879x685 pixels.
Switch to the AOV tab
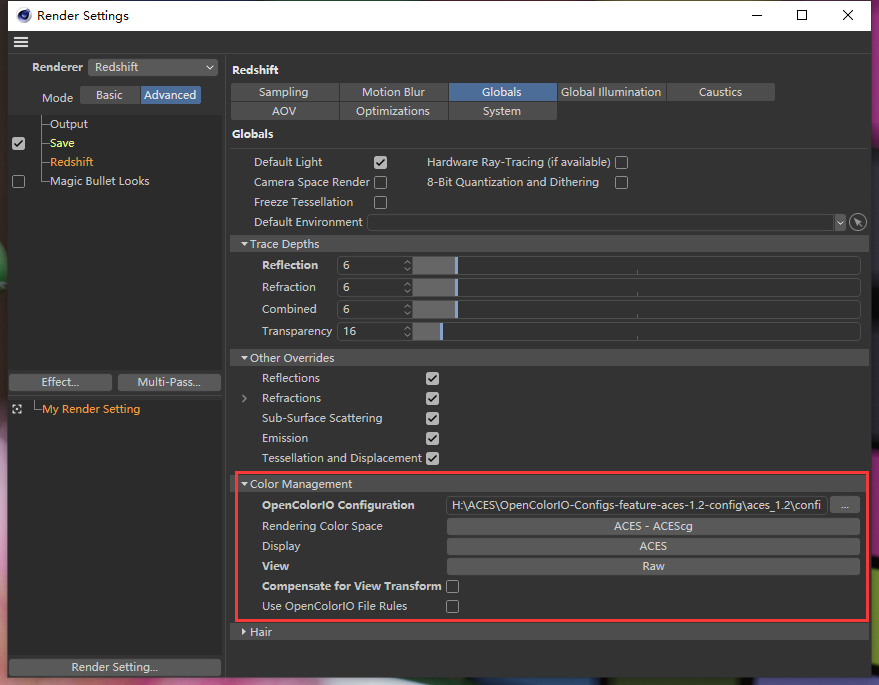point(284,111)
